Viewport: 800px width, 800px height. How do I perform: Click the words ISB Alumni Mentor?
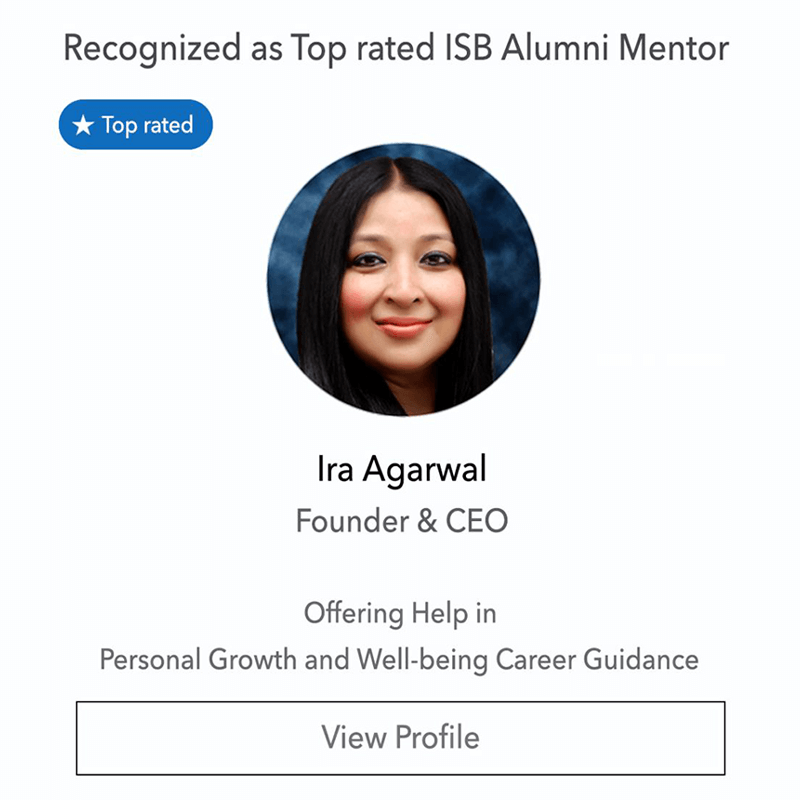tap(585, 47)
